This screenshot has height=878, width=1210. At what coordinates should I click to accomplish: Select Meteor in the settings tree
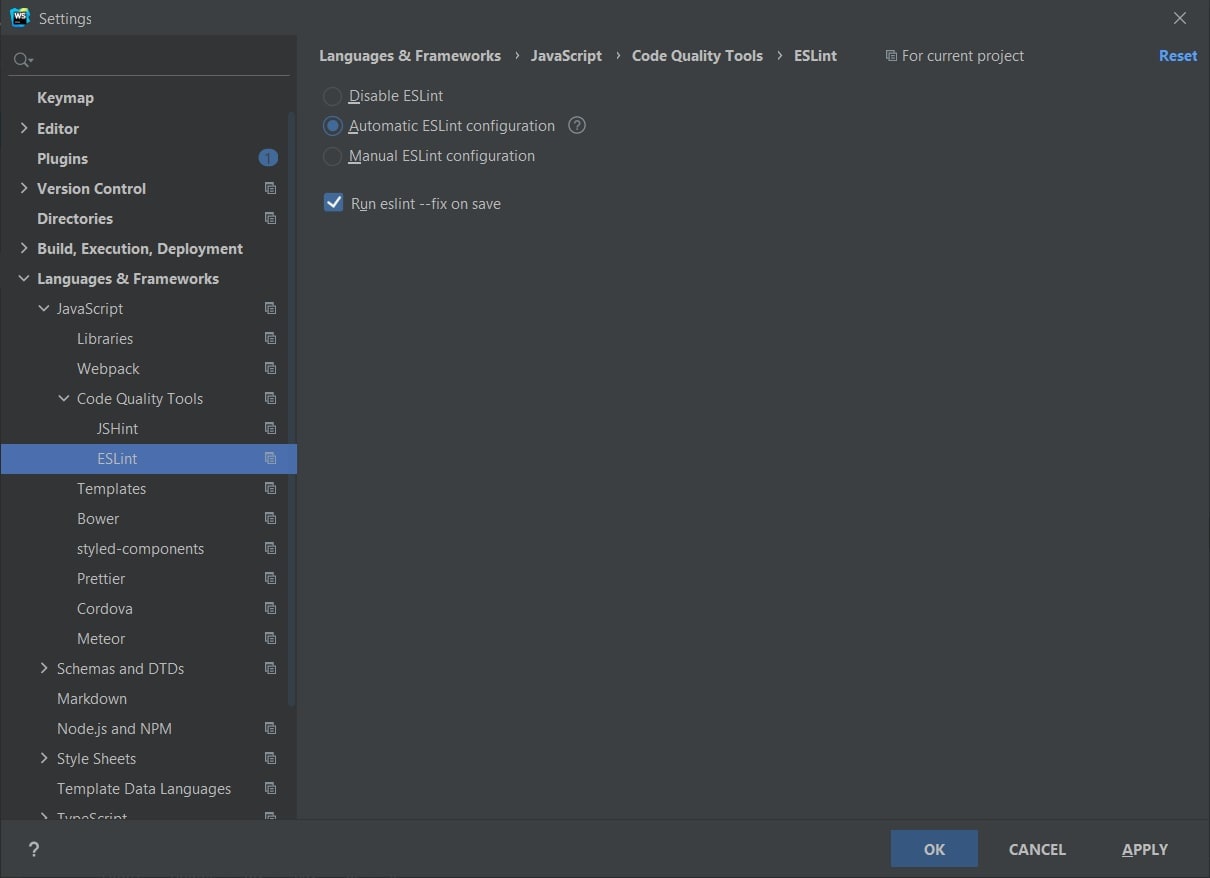point(101,638)
